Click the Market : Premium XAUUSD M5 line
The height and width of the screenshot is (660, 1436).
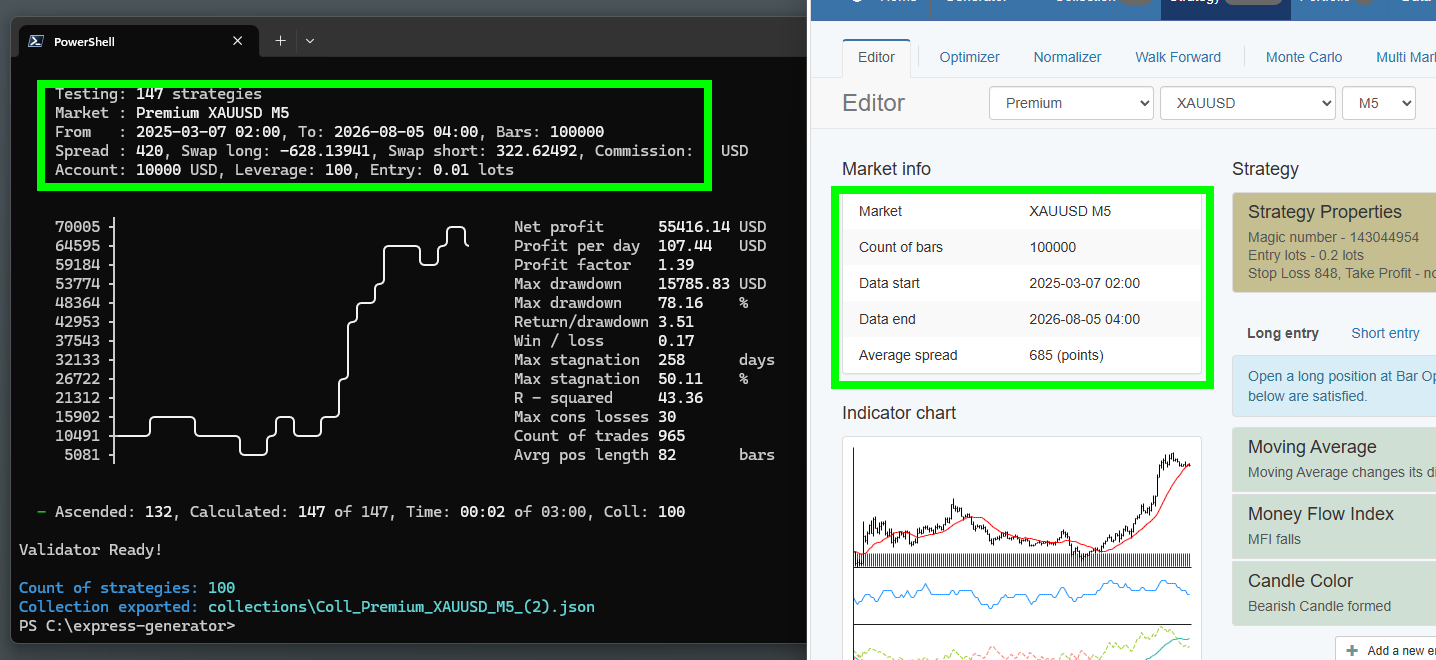click(172, 113)
